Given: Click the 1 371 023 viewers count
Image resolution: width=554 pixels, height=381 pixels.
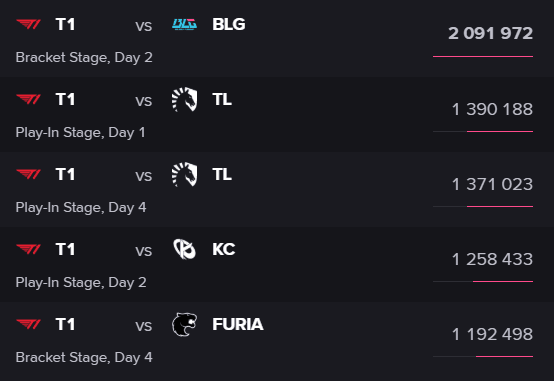Looking at the screenshot, I should tap(492, 184).
